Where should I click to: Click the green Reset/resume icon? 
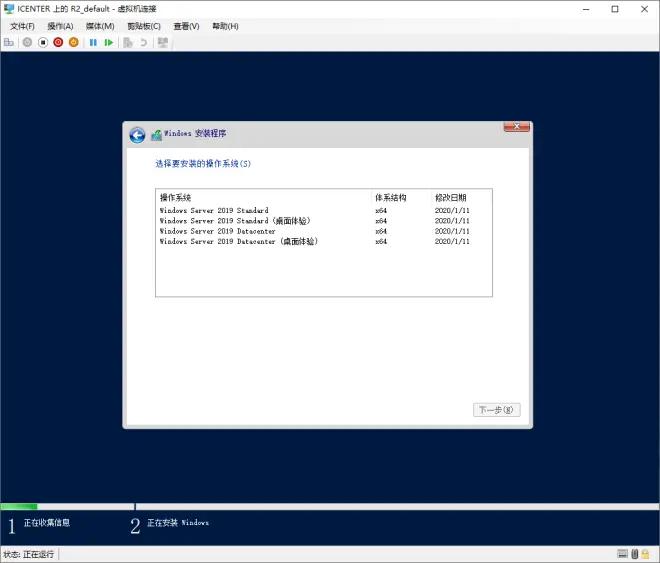coord(109,42)
